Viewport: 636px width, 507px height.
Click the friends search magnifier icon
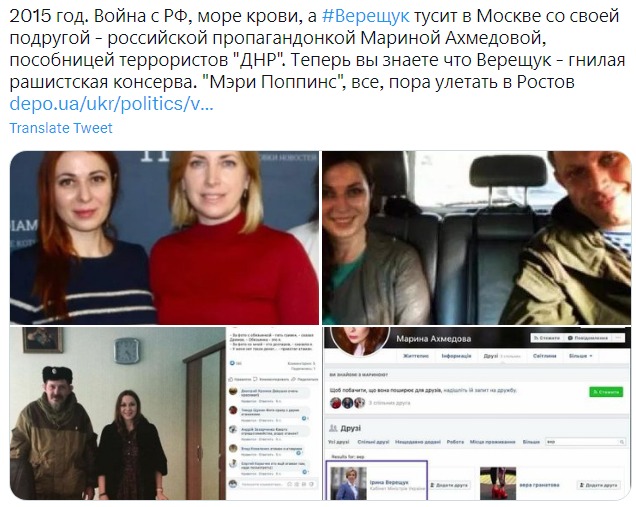622,442
